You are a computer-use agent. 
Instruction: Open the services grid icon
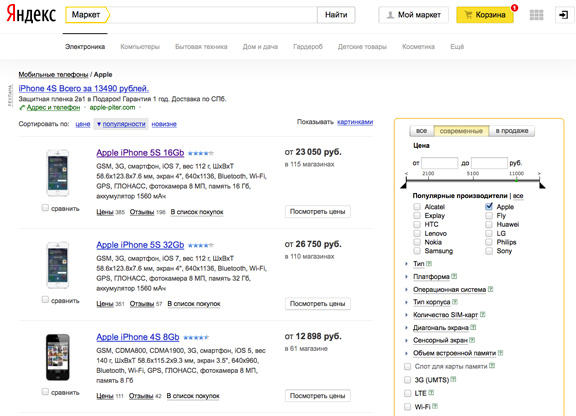pyautogui.click(x=536, y=15)
